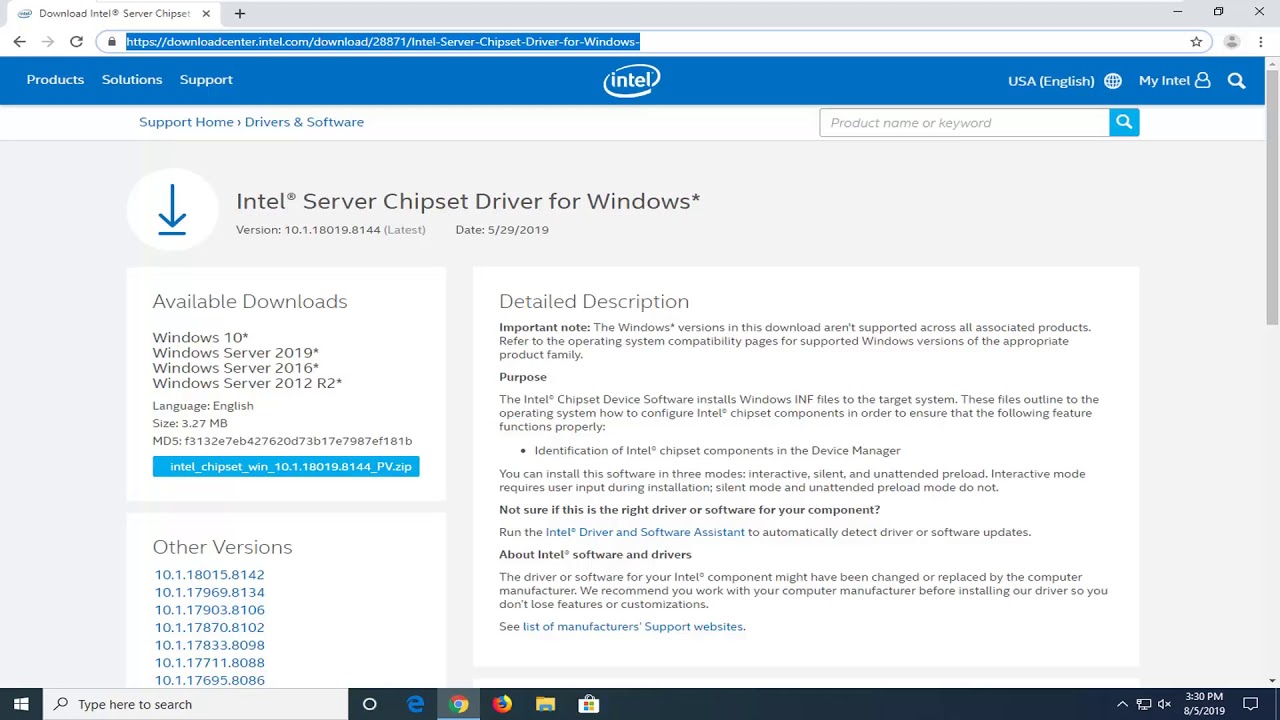Open version 10.1.17695.8086
The image size is (1280, 720).
[209, 680]
